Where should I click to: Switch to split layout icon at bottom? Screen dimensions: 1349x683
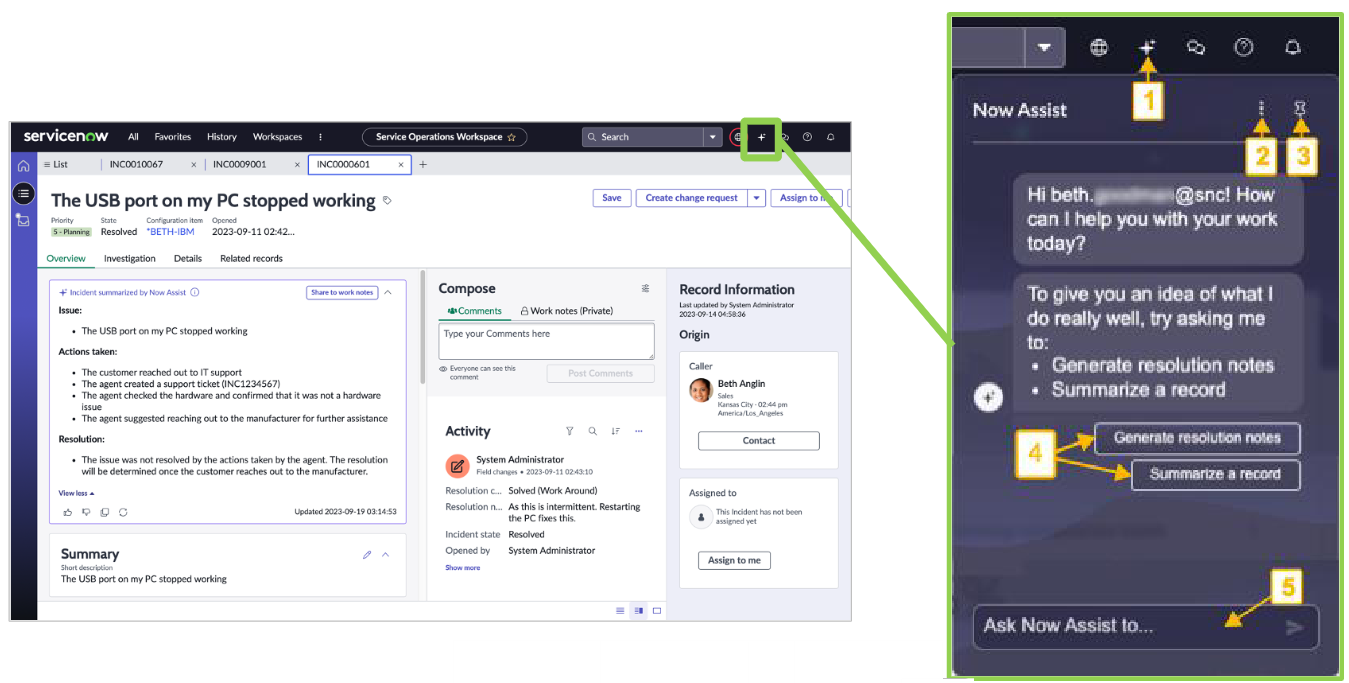639,610
